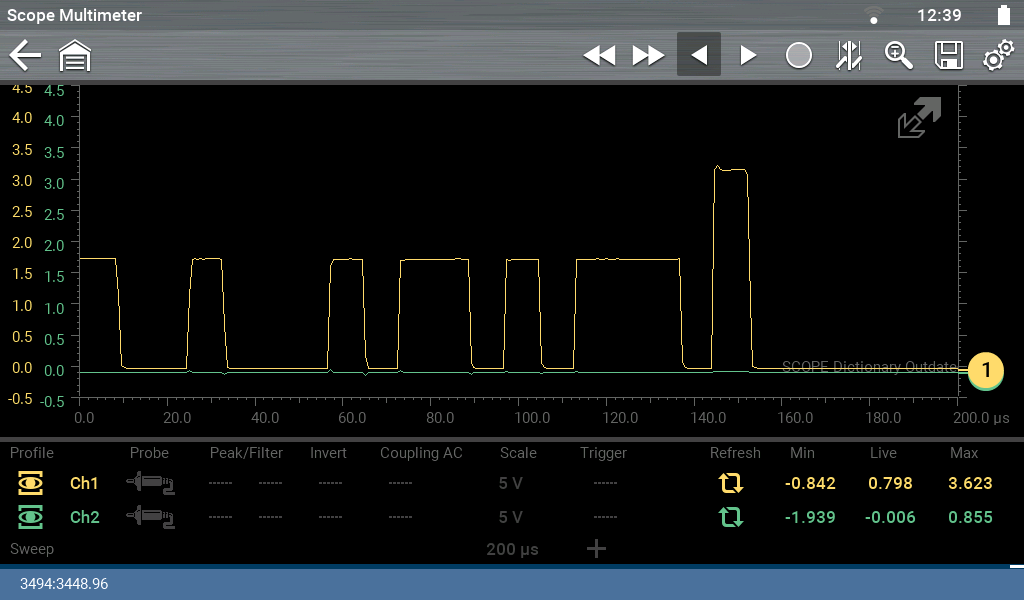Open the Ch1 probe selection

(x=150, y=484)
